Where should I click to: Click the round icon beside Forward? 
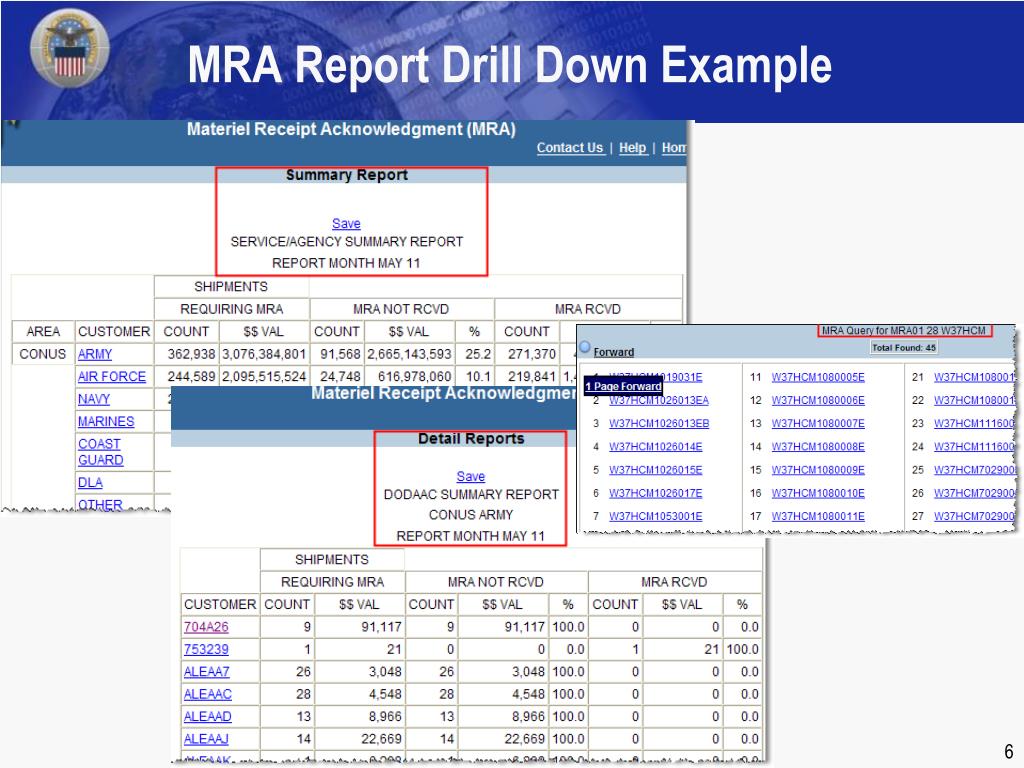tap(584, 347)
